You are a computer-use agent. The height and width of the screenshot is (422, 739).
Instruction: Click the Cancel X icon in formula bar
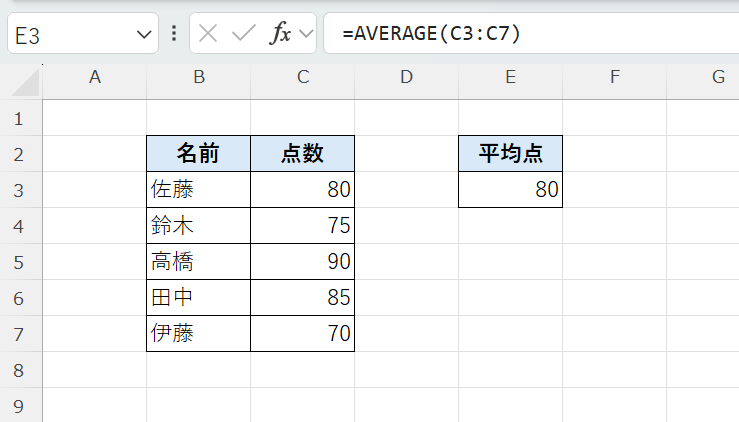pos(208,34)
